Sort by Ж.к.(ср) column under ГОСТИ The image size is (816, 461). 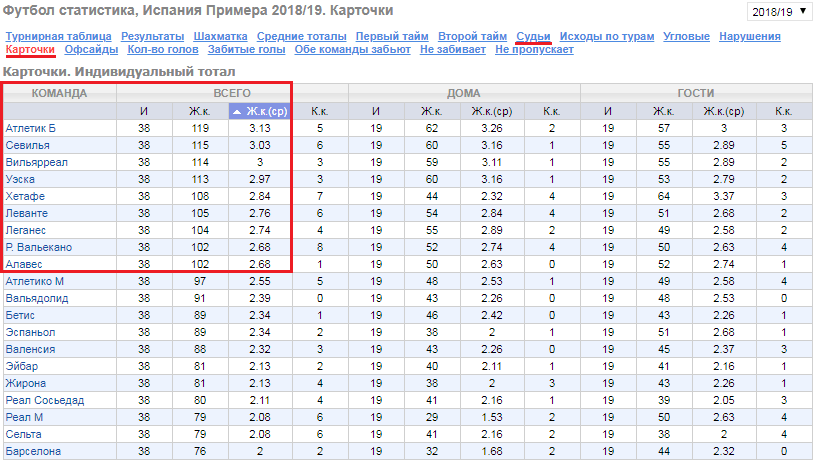[724, 111]
